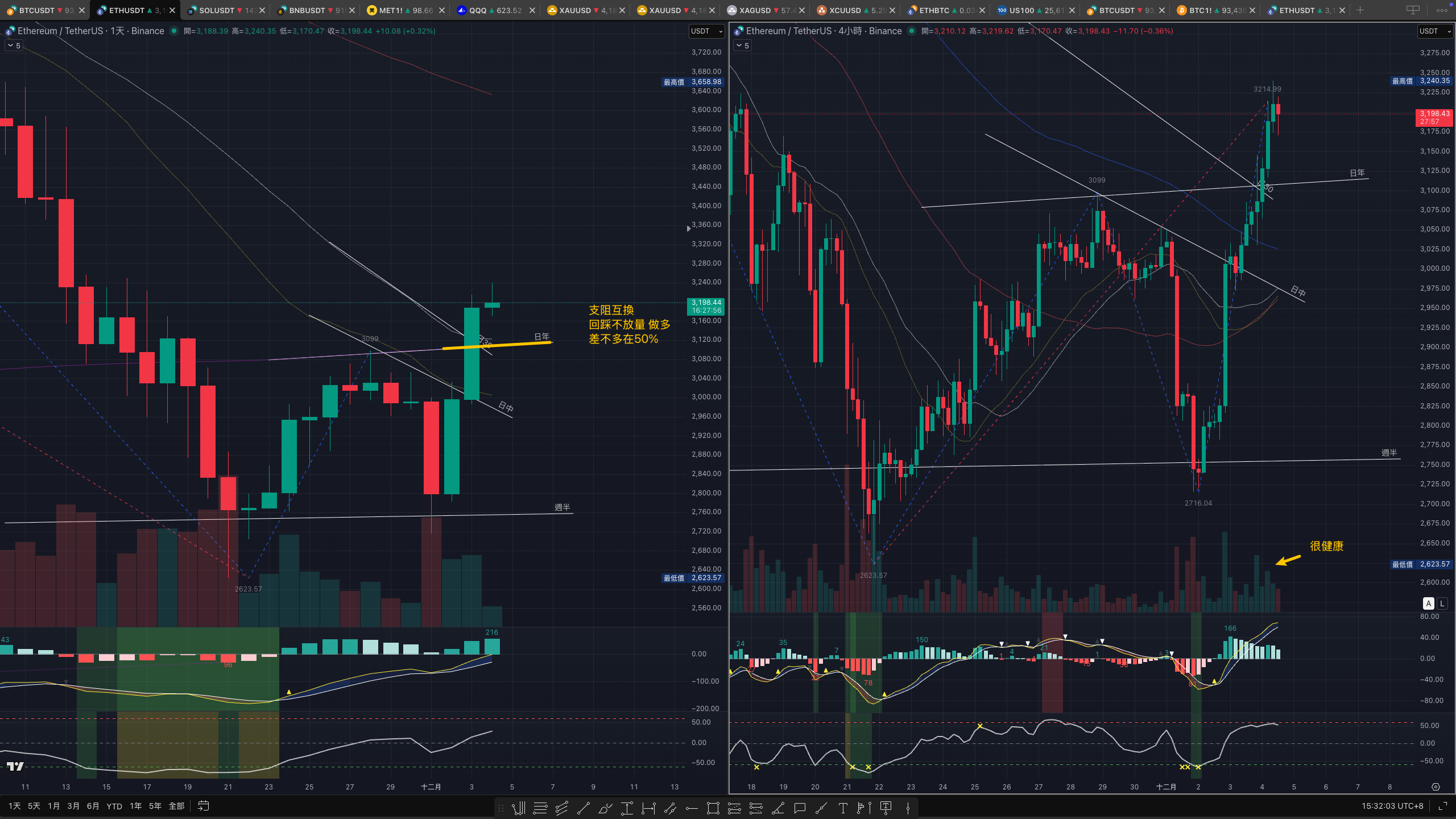Add a new tab with the plus button
The height and width of the screenshot is (819, 1456).
point(1360,10)
